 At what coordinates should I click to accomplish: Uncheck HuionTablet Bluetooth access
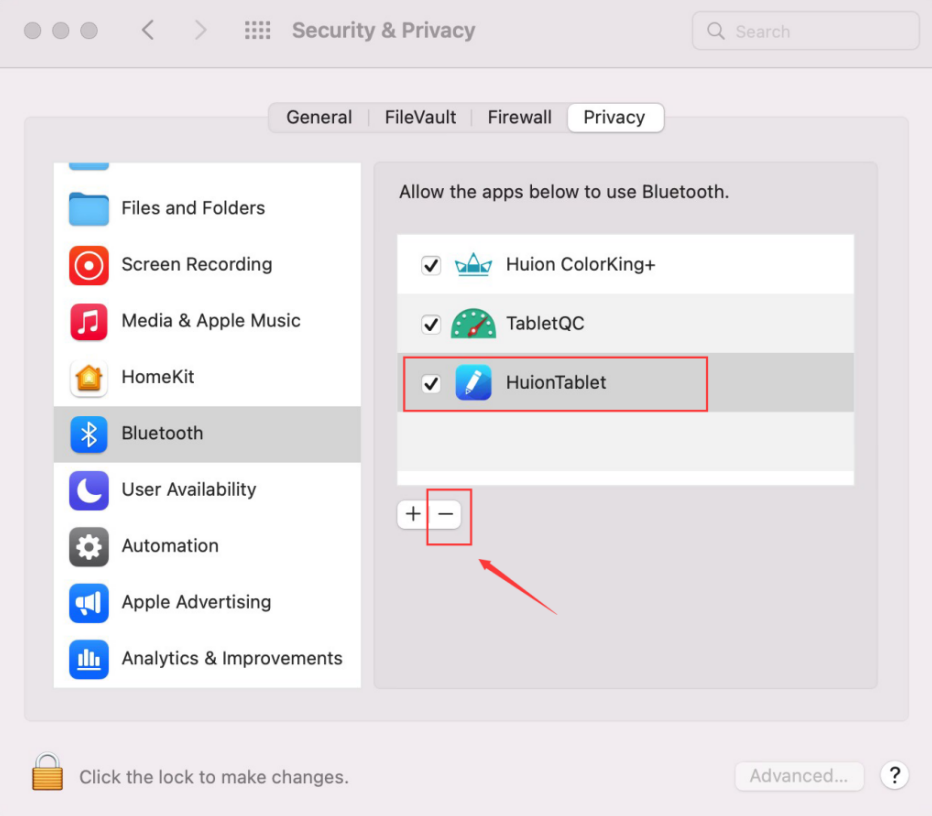click(431, 383)
